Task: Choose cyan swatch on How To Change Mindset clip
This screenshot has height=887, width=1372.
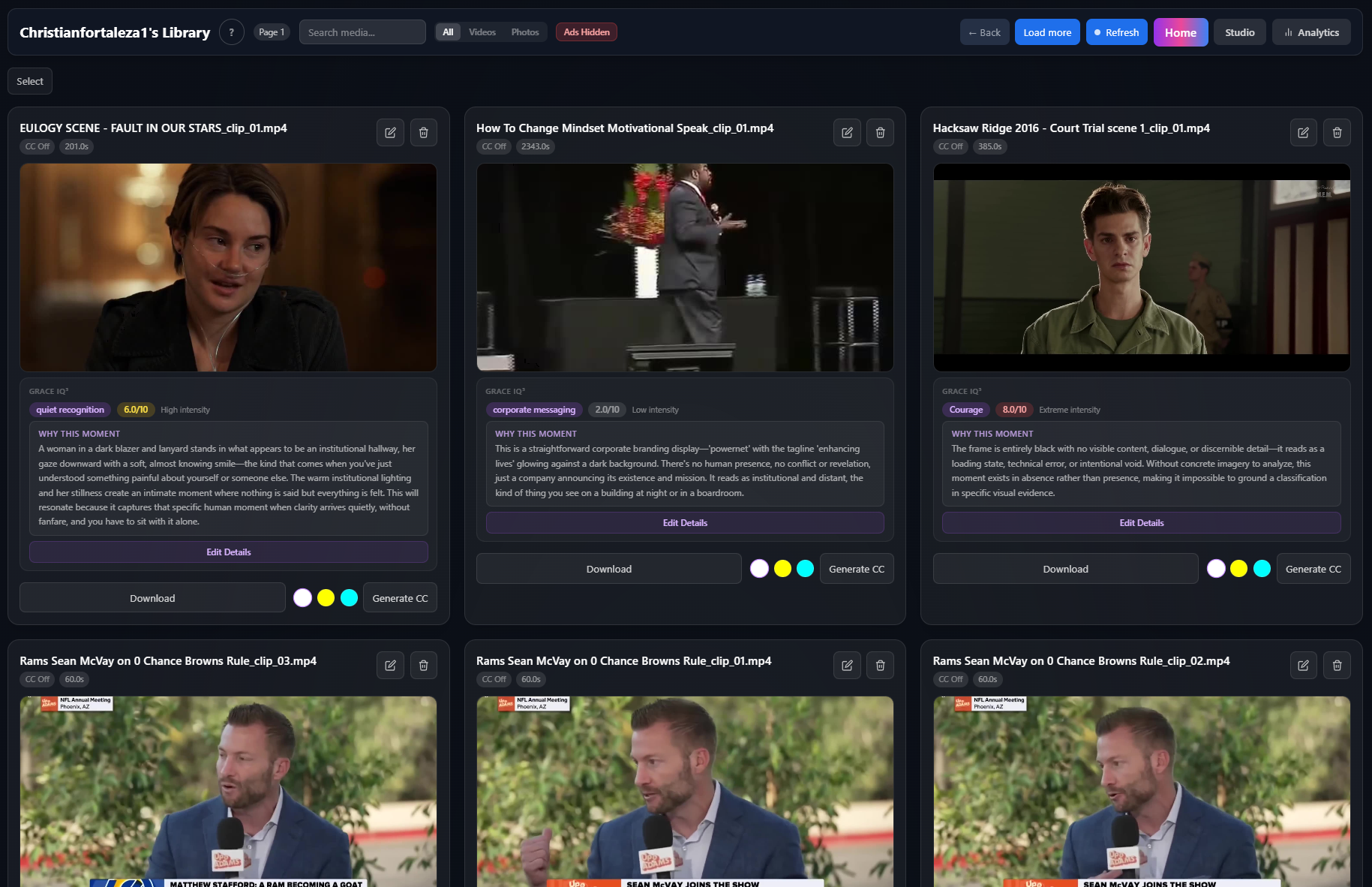Action: tap(805, 569)
